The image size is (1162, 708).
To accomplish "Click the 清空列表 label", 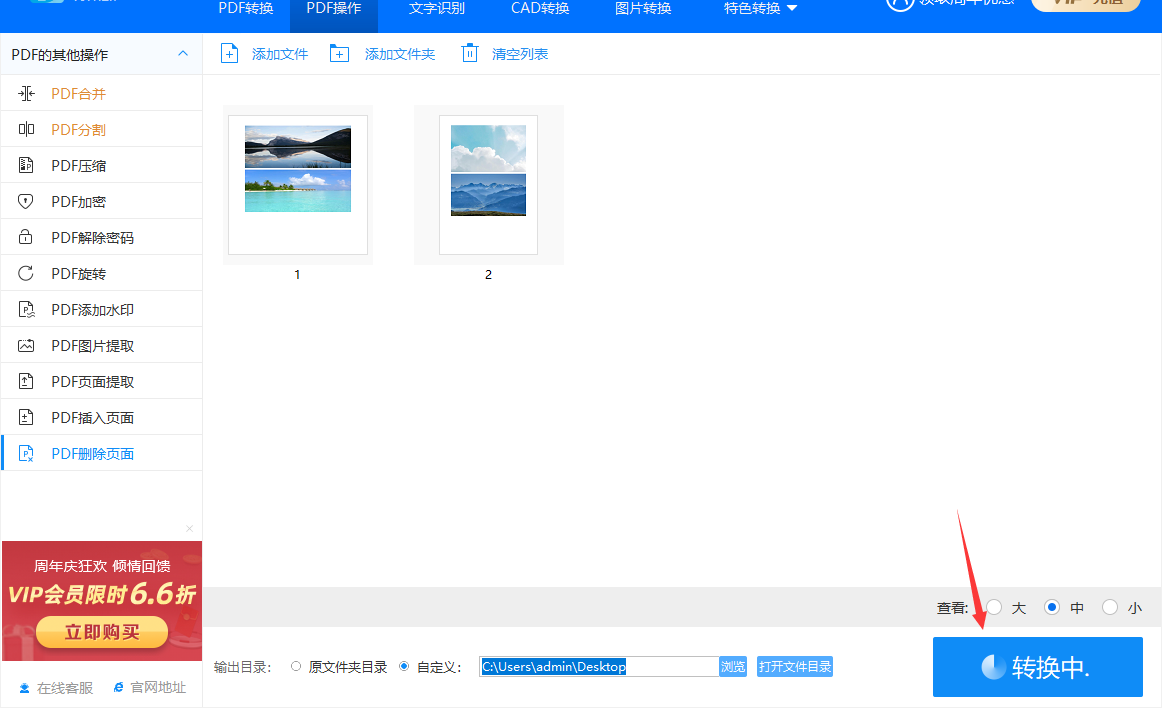I will [x=520, y=54].
